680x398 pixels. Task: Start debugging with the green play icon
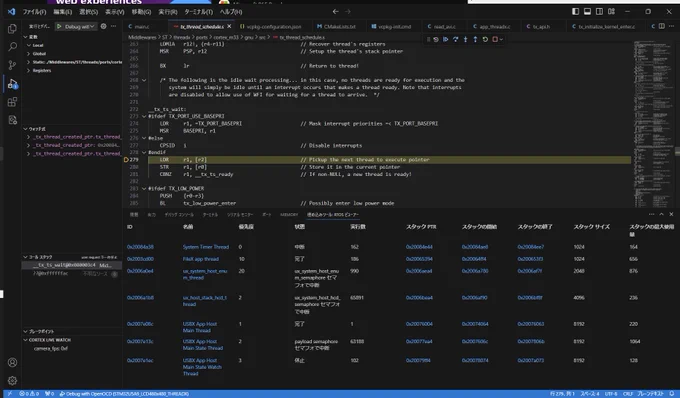(x=59, y=26)
